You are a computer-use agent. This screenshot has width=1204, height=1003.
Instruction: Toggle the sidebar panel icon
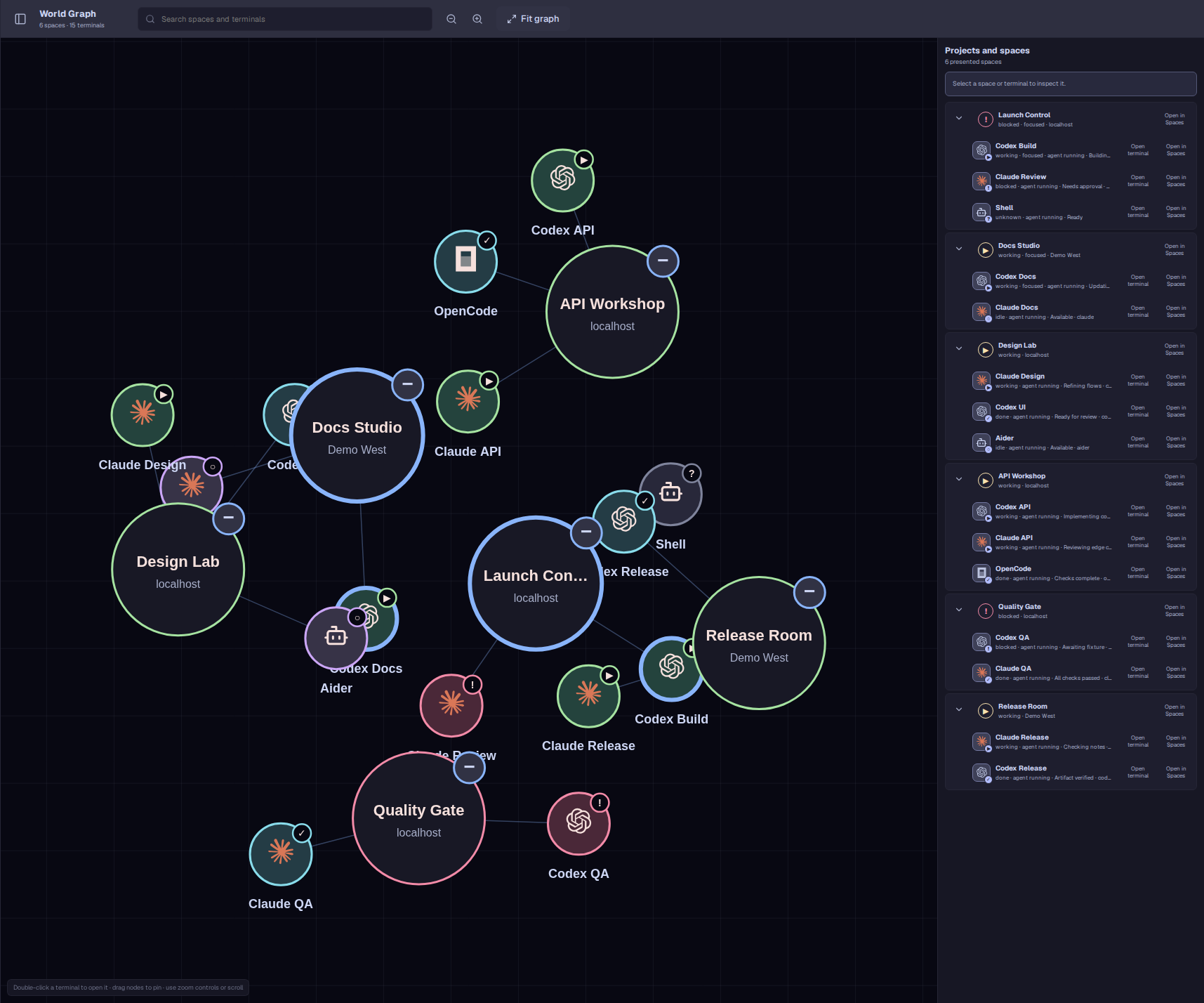20,19
